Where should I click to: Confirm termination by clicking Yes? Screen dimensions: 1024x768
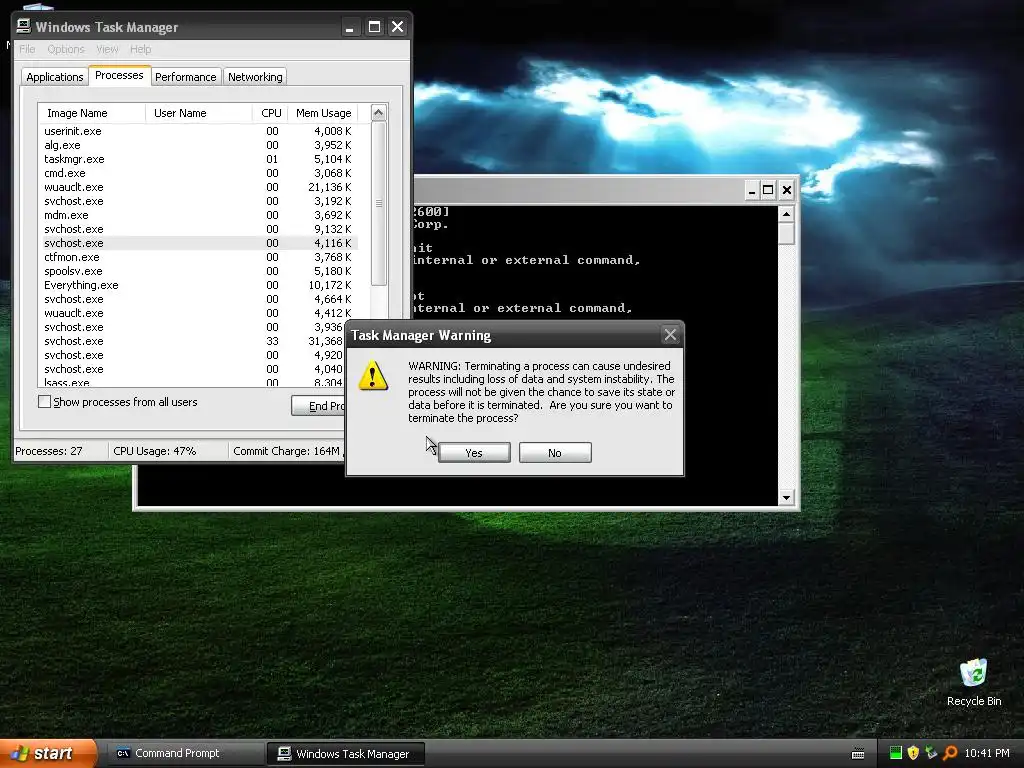(474, 453)
